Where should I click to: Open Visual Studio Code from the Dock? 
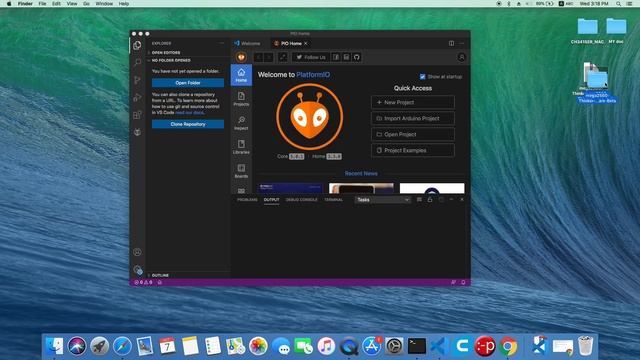click(x=439, y=346)
